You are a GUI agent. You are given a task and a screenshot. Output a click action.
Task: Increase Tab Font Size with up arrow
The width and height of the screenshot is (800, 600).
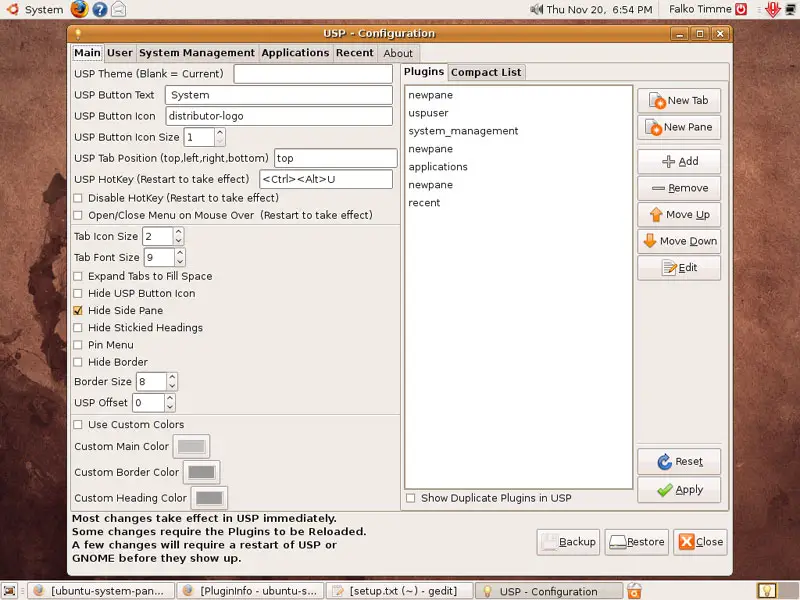tap(180, 253)
